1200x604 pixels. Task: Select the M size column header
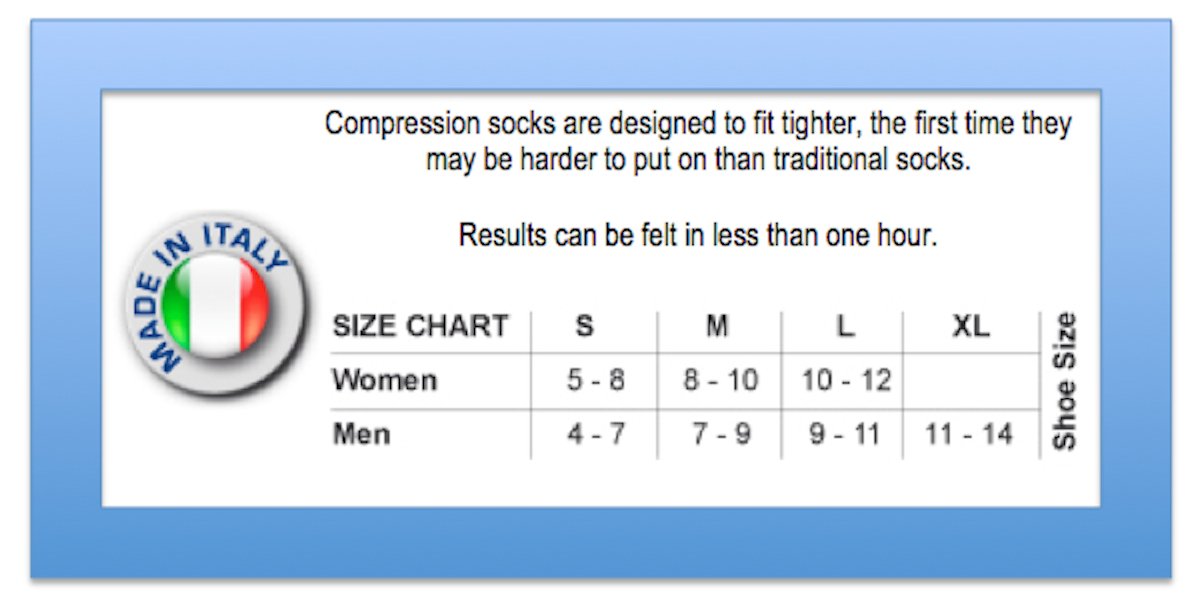tap(718, 326)
